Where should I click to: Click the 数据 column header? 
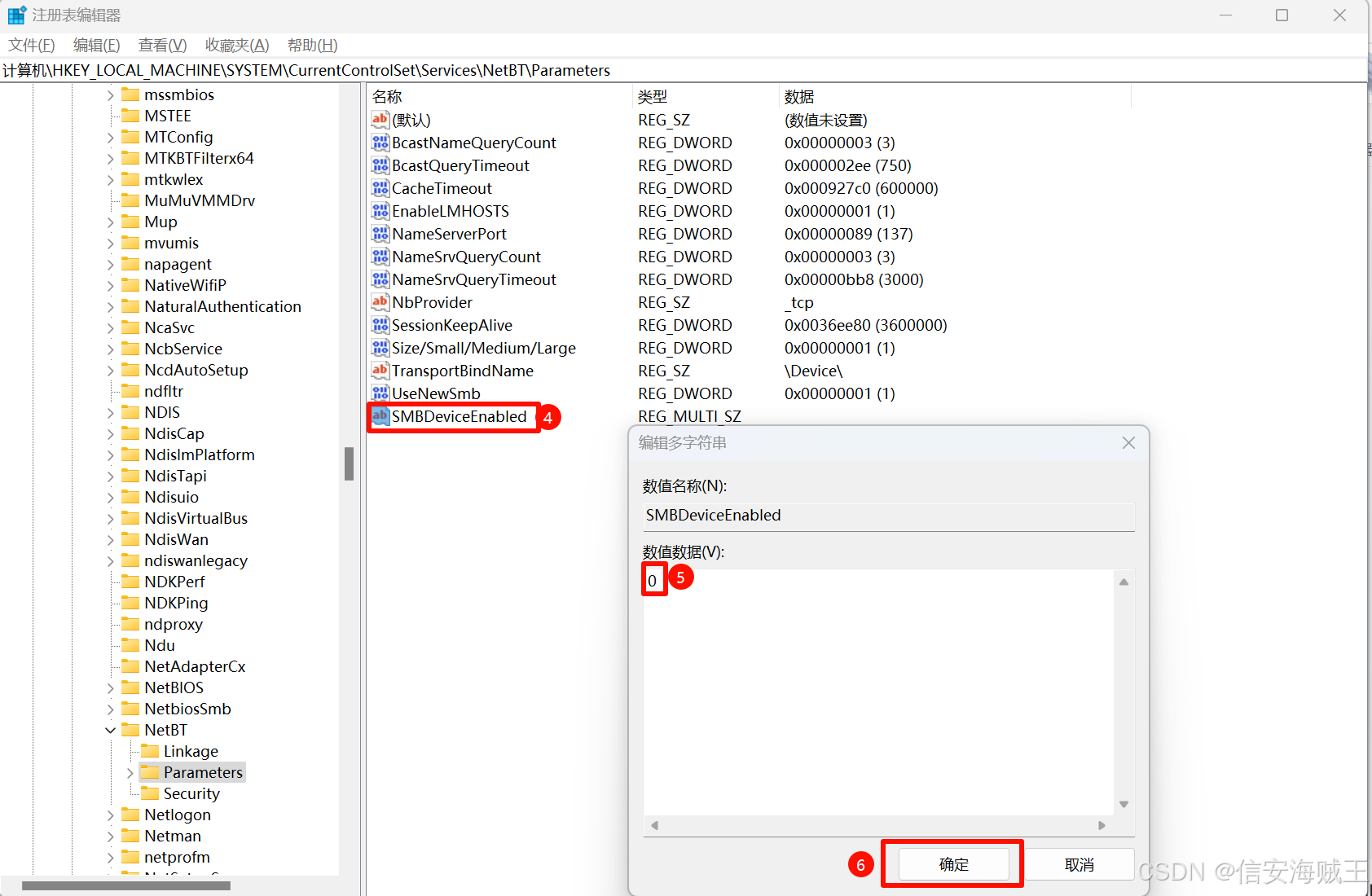coord(955,97)
